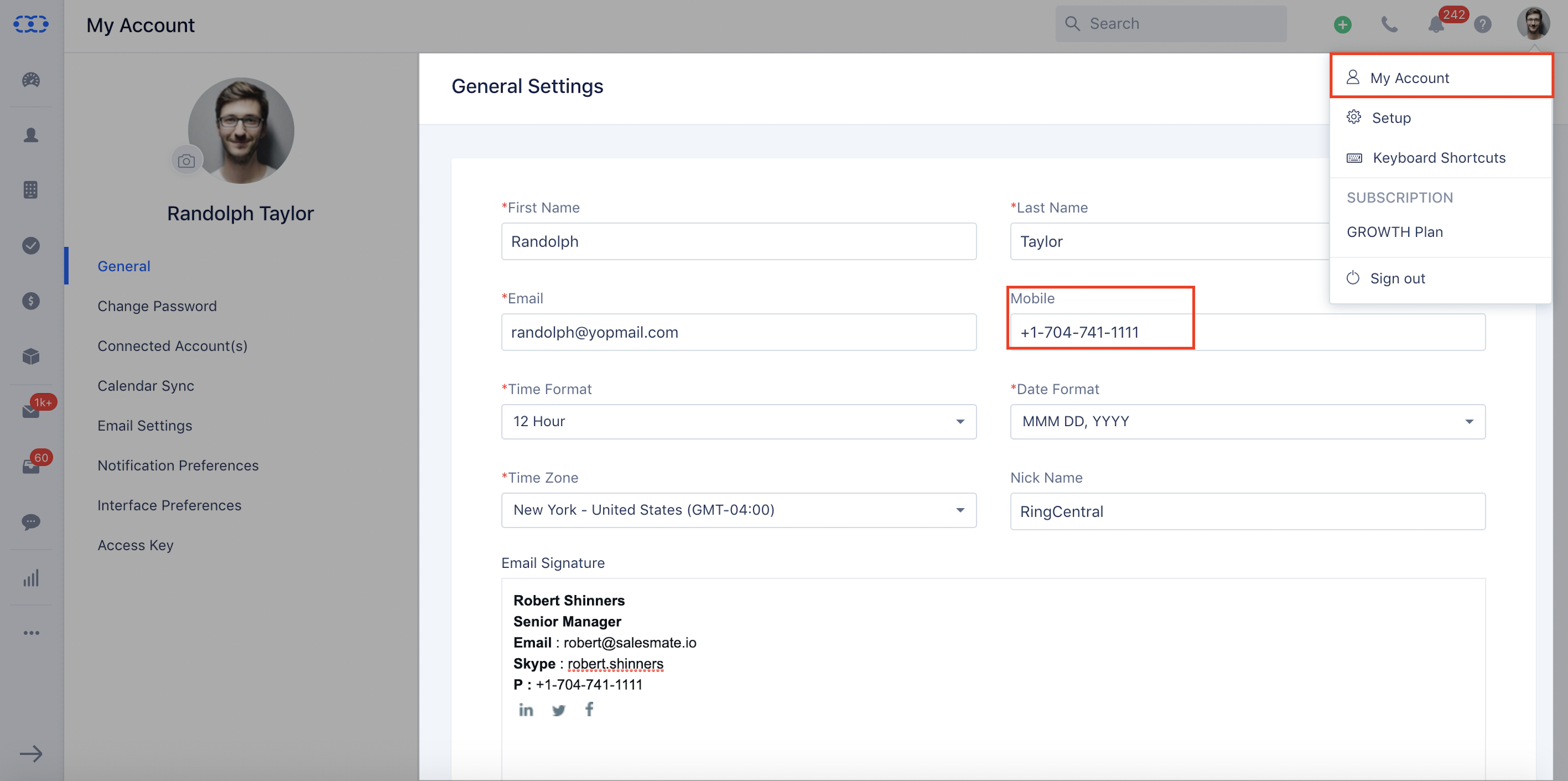Image resolution: width=1568 pixels, height=781 pixels.
Task: Open the Reports bar chart icon
Action: (x=31, y=578)
